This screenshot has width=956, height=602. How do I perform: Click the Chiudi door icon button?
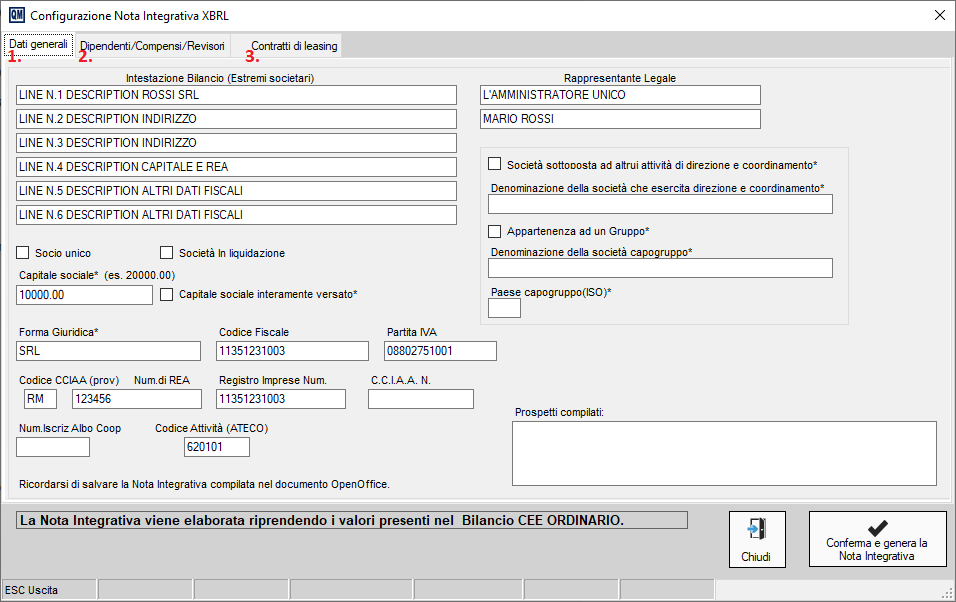[x=756, y=539]
